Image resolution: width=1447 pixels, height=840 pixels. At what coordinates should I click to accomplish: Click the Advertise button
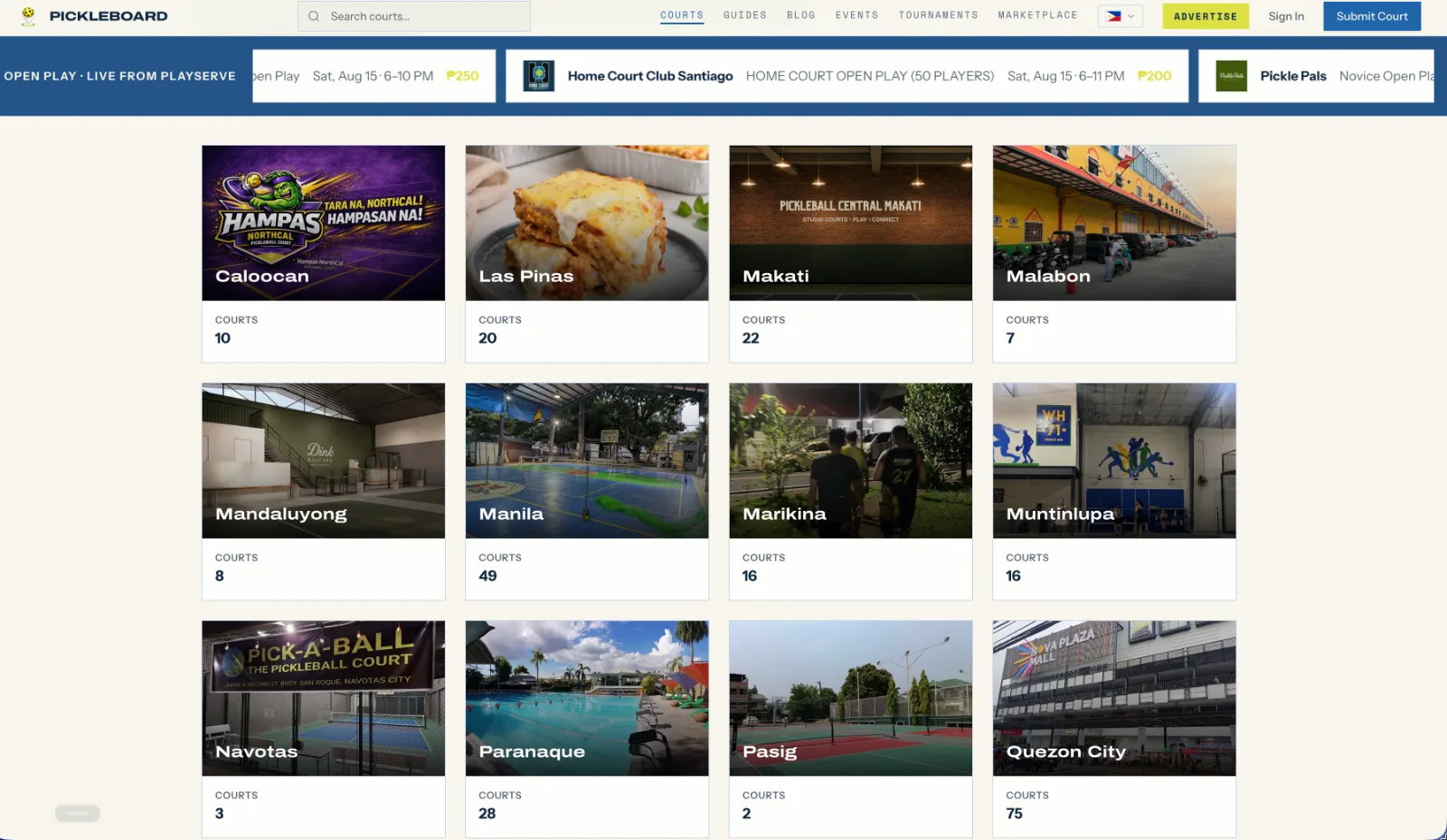click(1206, 16)
